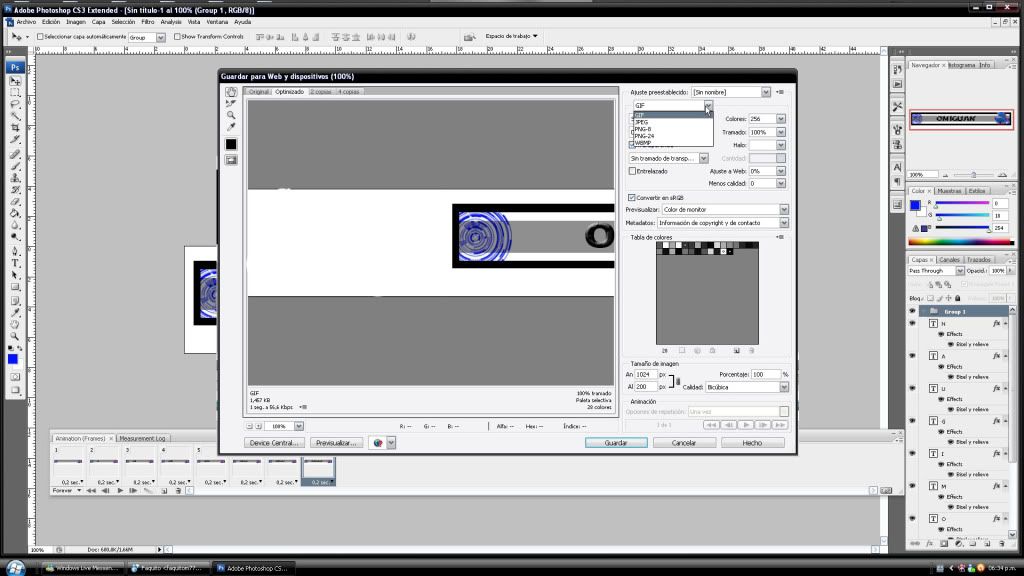Click the Hecho button

coord(752,443)
